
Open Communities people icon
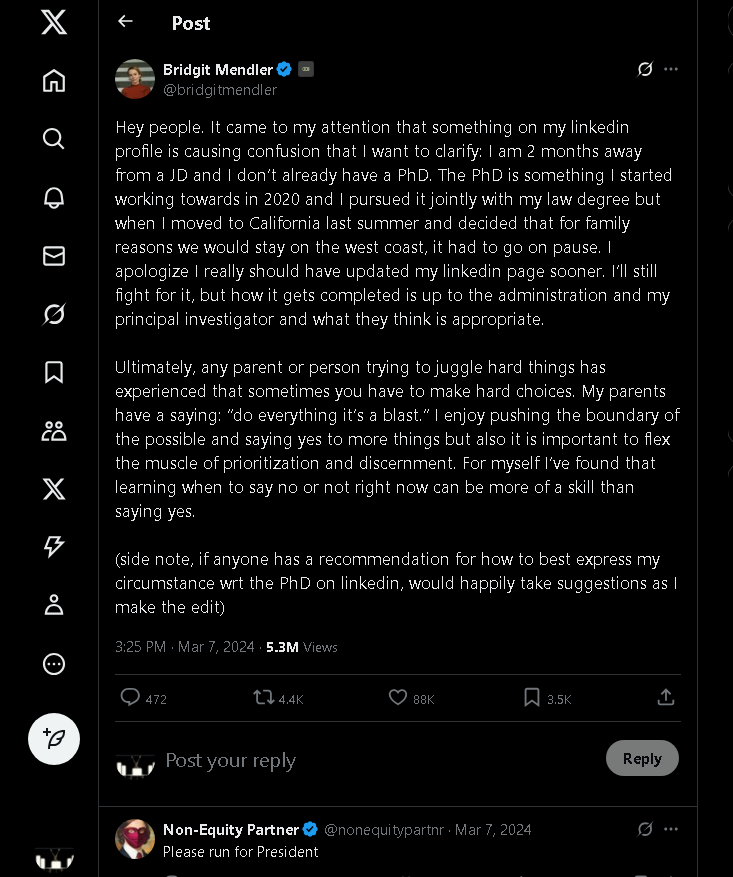click(54, 431)
